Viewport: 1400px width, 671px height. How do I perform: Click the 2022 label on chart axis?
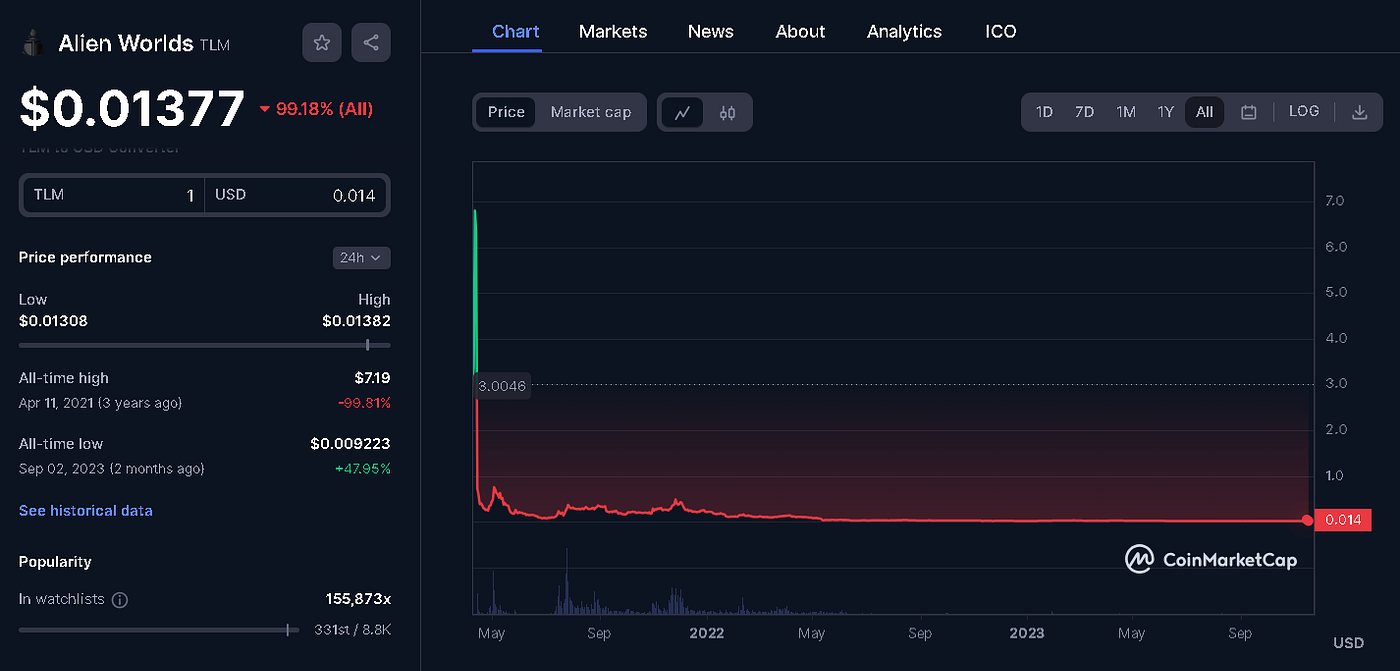pos(706,633)
